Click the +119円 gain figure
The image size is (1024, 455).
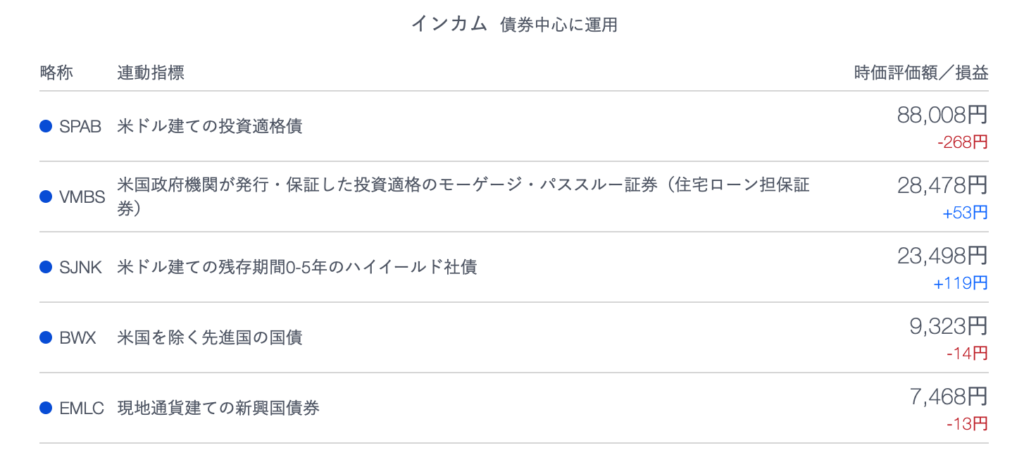click(x=961, y=283)
